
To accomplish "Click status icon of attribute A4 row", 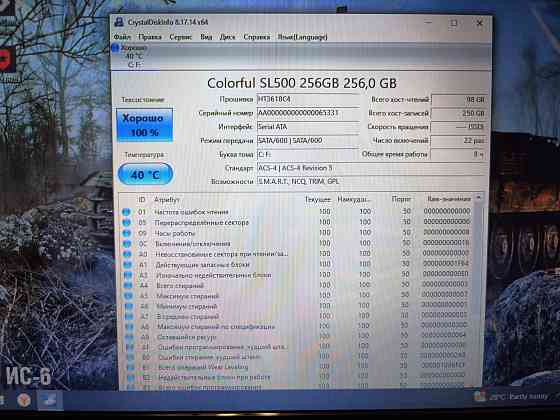I will point(129,286).
